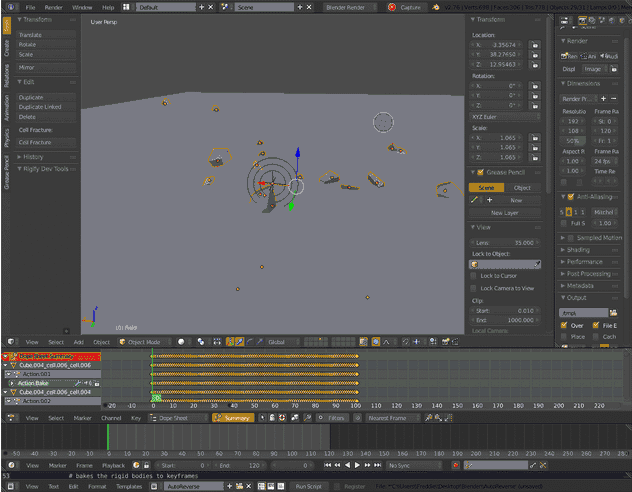Enable Placeholders output checkbox

coord(564,336)
